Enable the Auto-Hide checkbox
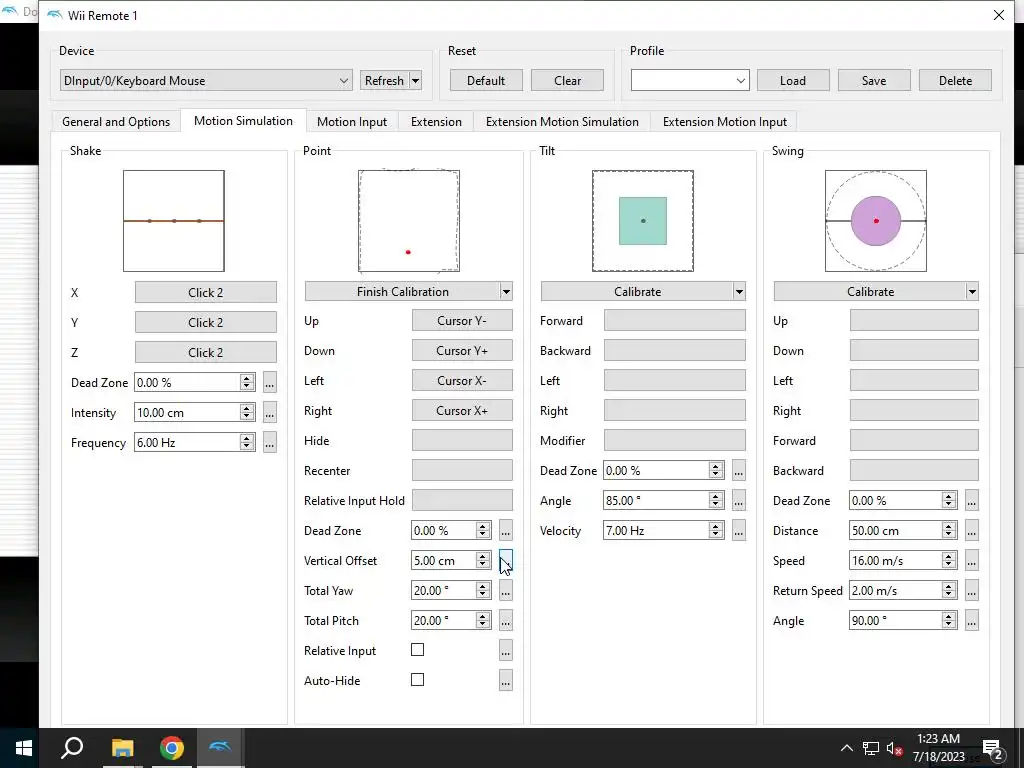Image resolution: width=1024 pixels, height=768 pixels. pos(417,680)
